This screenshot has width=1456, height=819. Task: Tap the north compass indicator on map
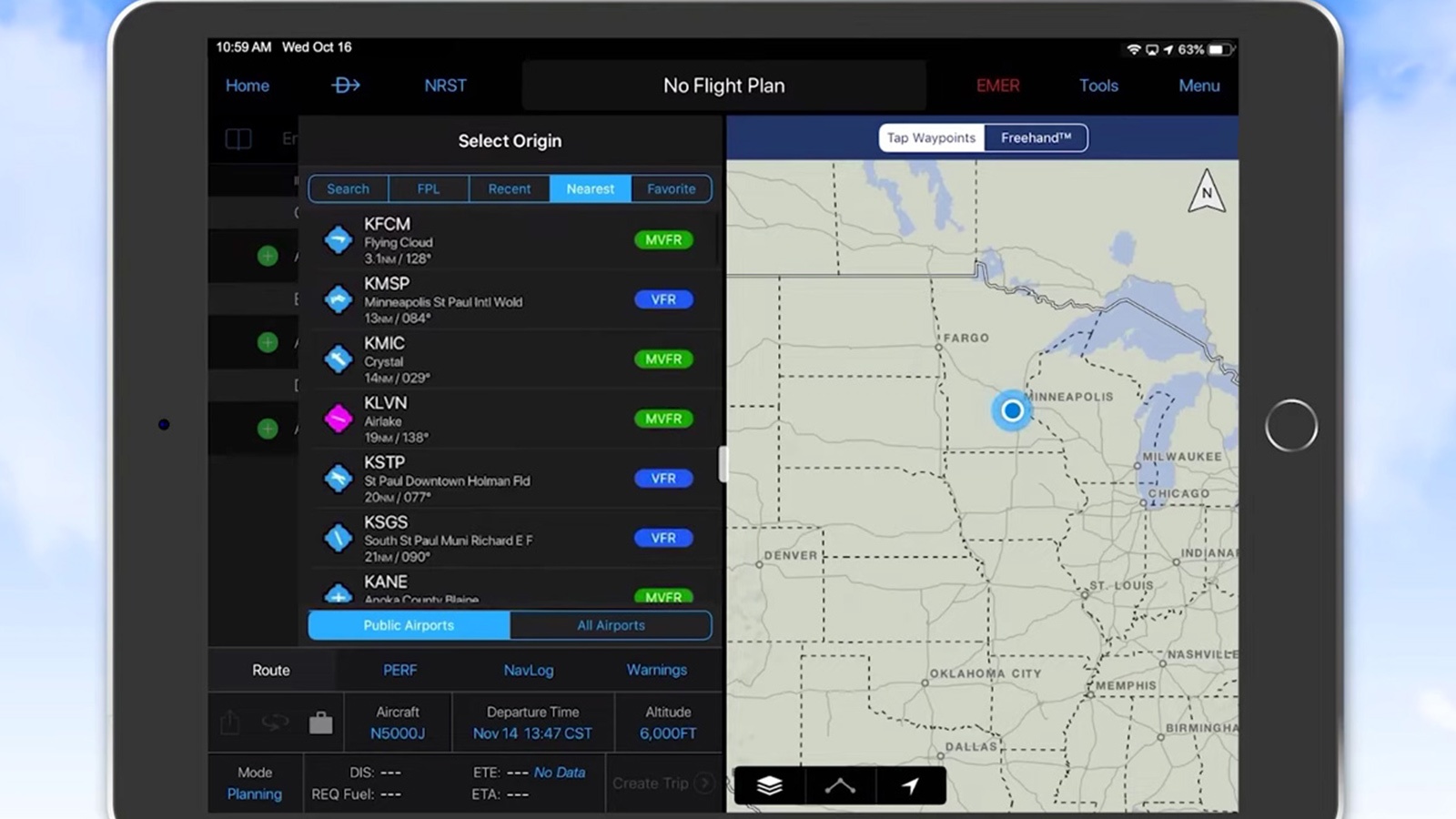click(1206, 192)
